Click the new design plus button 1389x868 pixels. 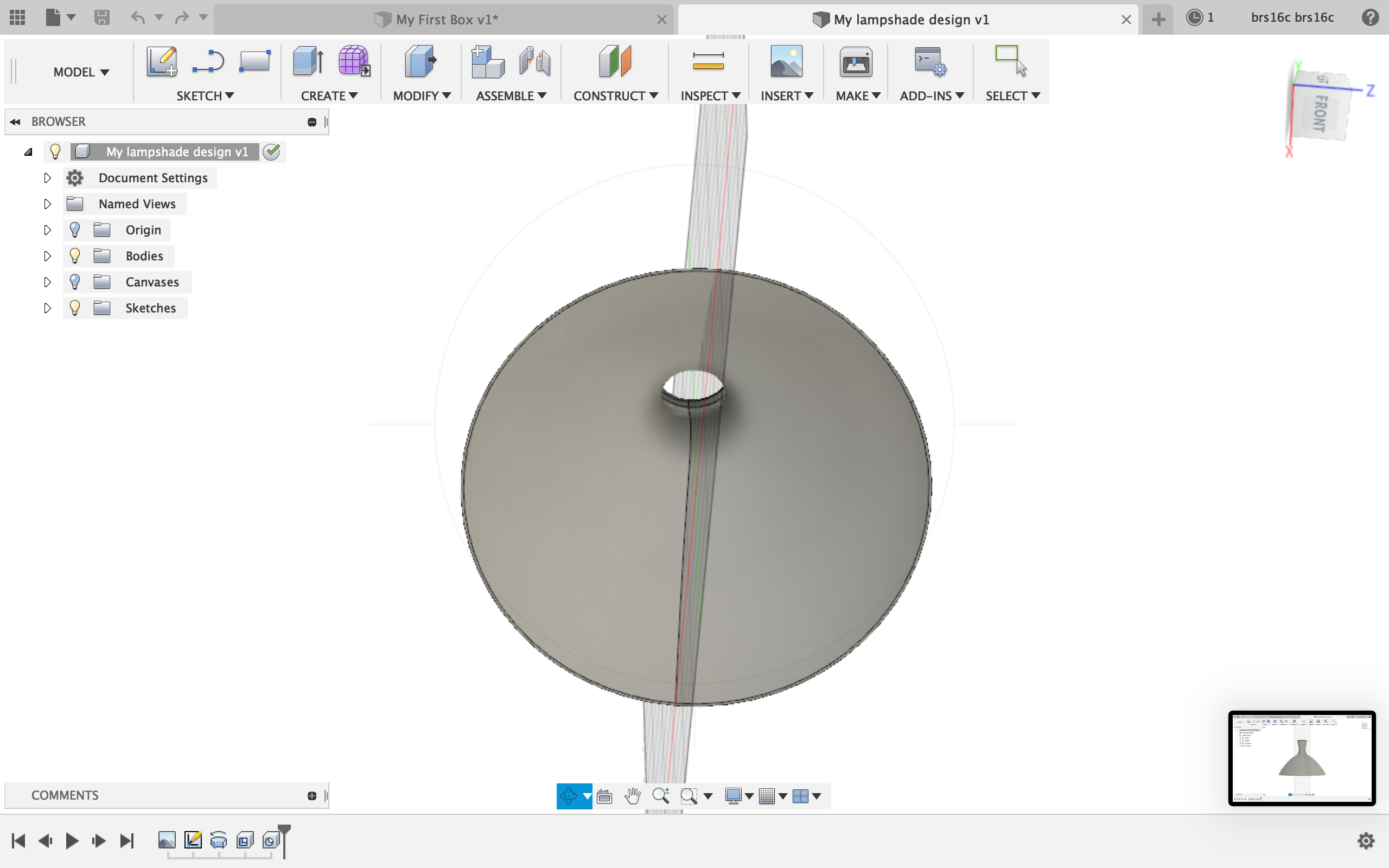(x=1158, y=20)
